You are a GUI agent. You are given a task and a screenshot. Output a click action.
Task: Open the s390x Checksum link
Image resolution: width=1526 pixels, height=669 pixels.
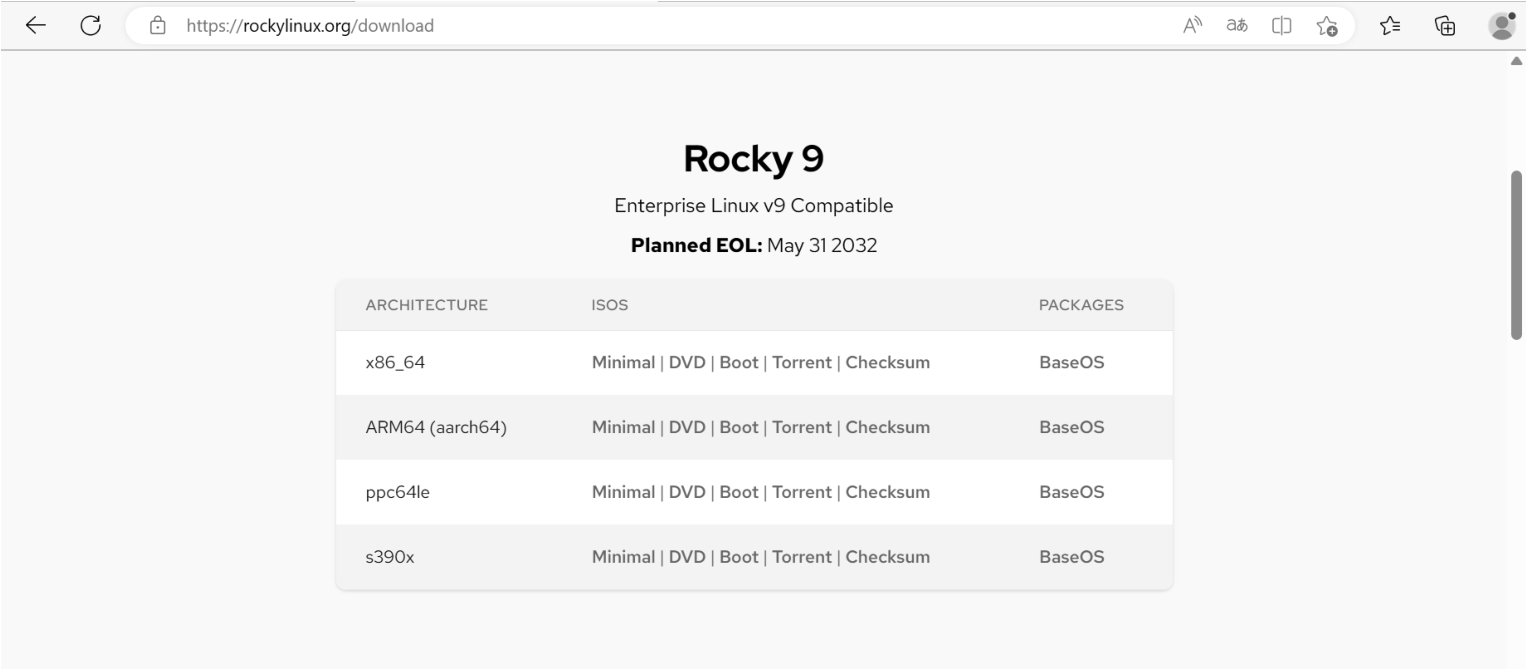887,557
